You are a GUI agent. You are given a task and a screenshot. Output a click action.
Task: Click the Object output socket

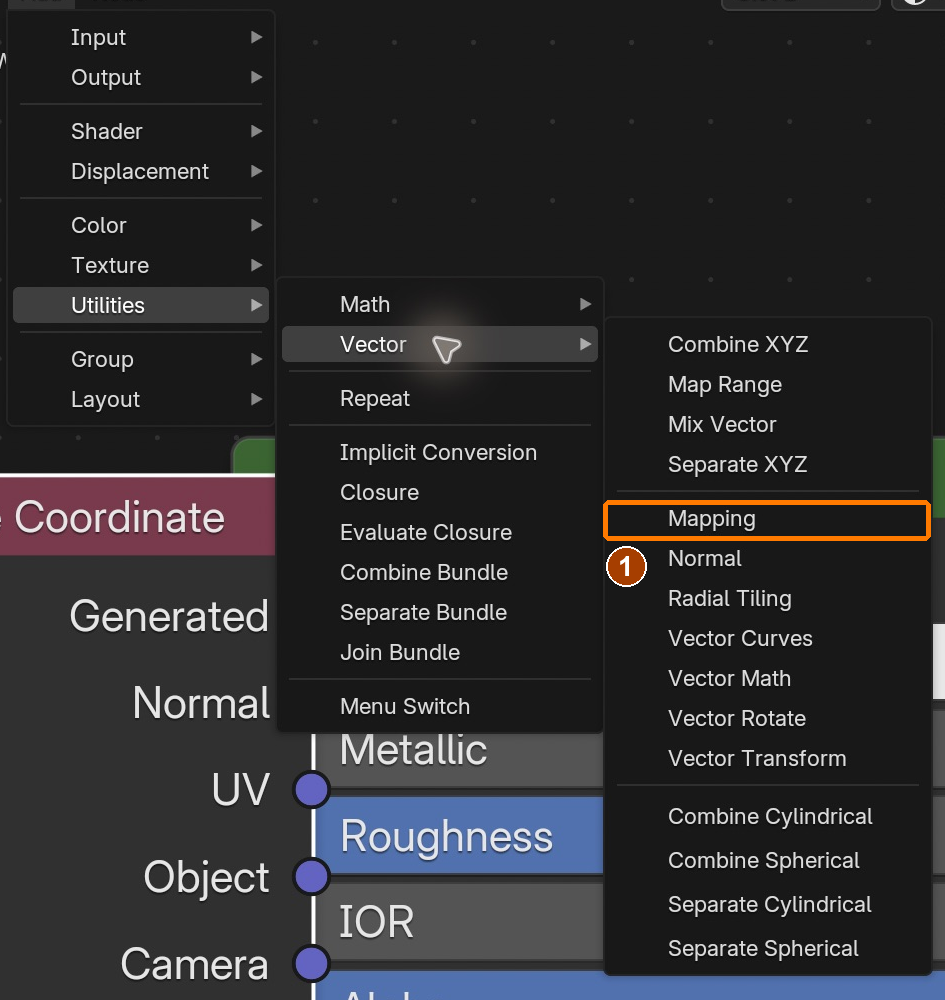(x=312, y=876)
